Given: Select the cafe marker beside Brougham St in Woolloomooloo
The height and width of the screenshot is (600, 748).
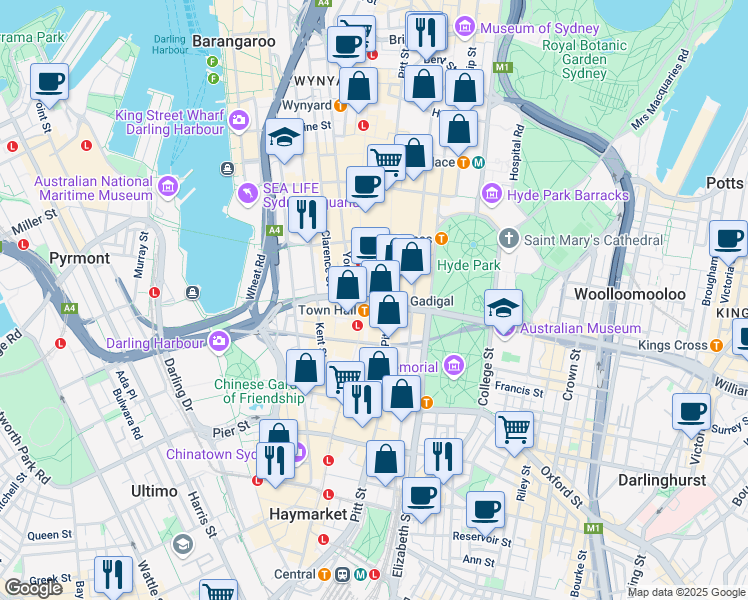Looking at the screenshot, I should tap(728, 241).
